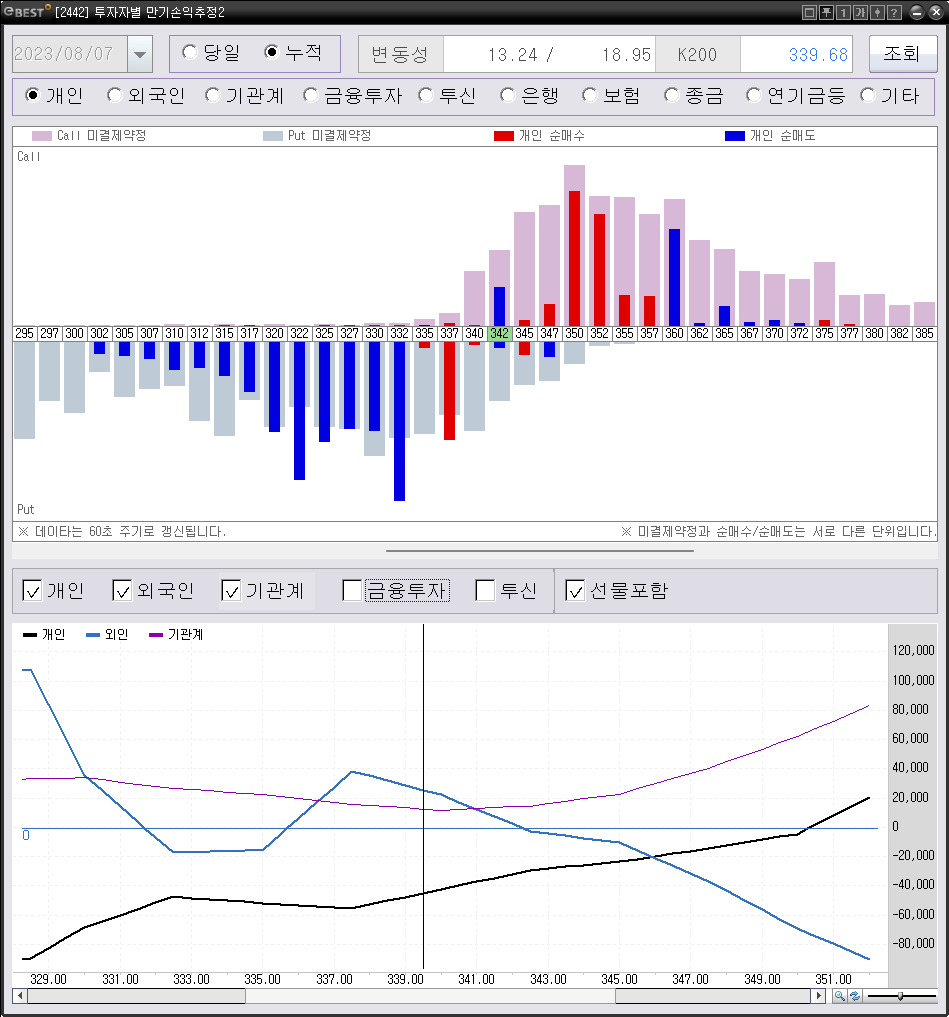Open the date dropdown arrow
The image size is (949, 1017).
(x=140, y=54)
